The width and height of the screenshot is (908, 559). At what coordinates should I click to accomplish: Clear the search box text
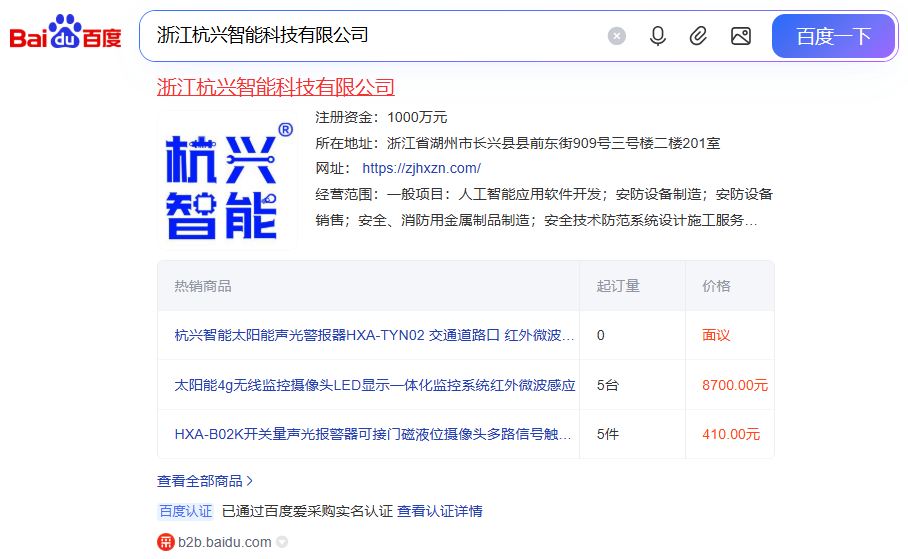click(x=617, y=36)
